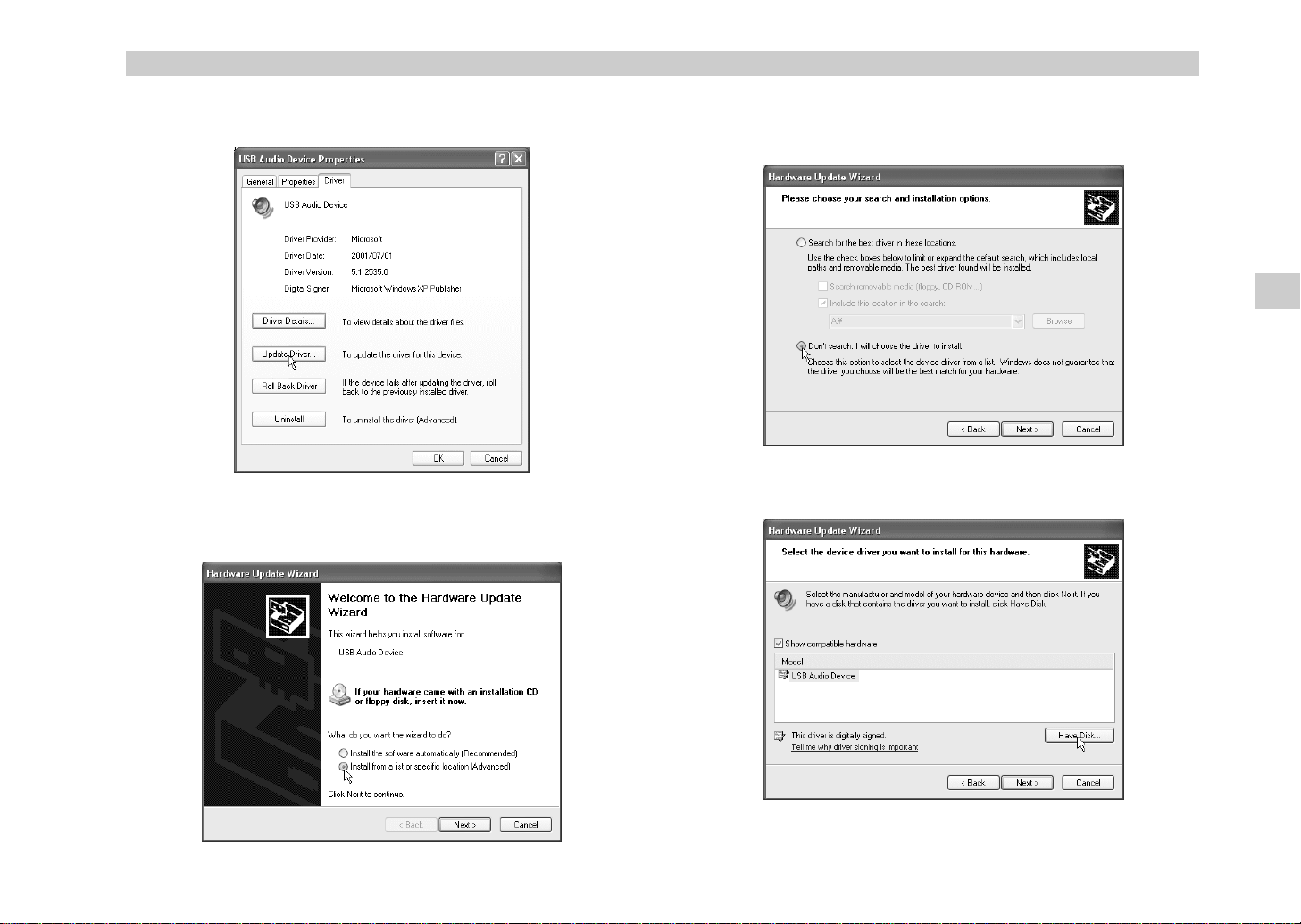
Task: Click Roll Back Driver
Action: (288, 387)
